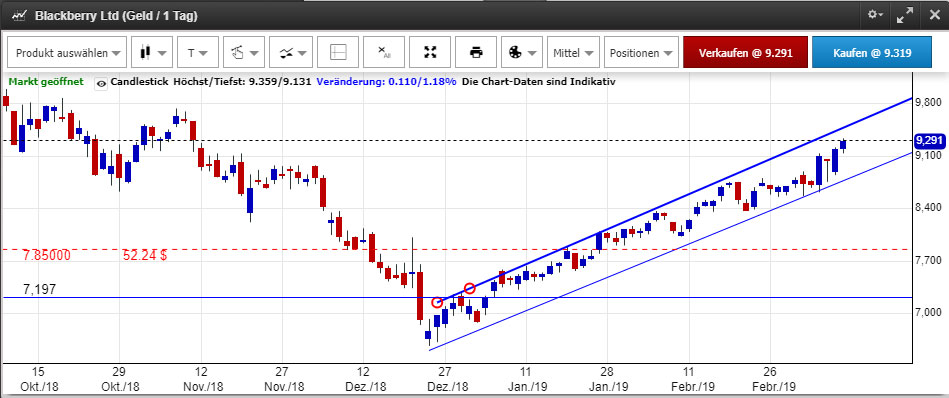949x398 pixels.
Task: Click Verkaufen @ 9.291 button
Action: pos(745,53)
